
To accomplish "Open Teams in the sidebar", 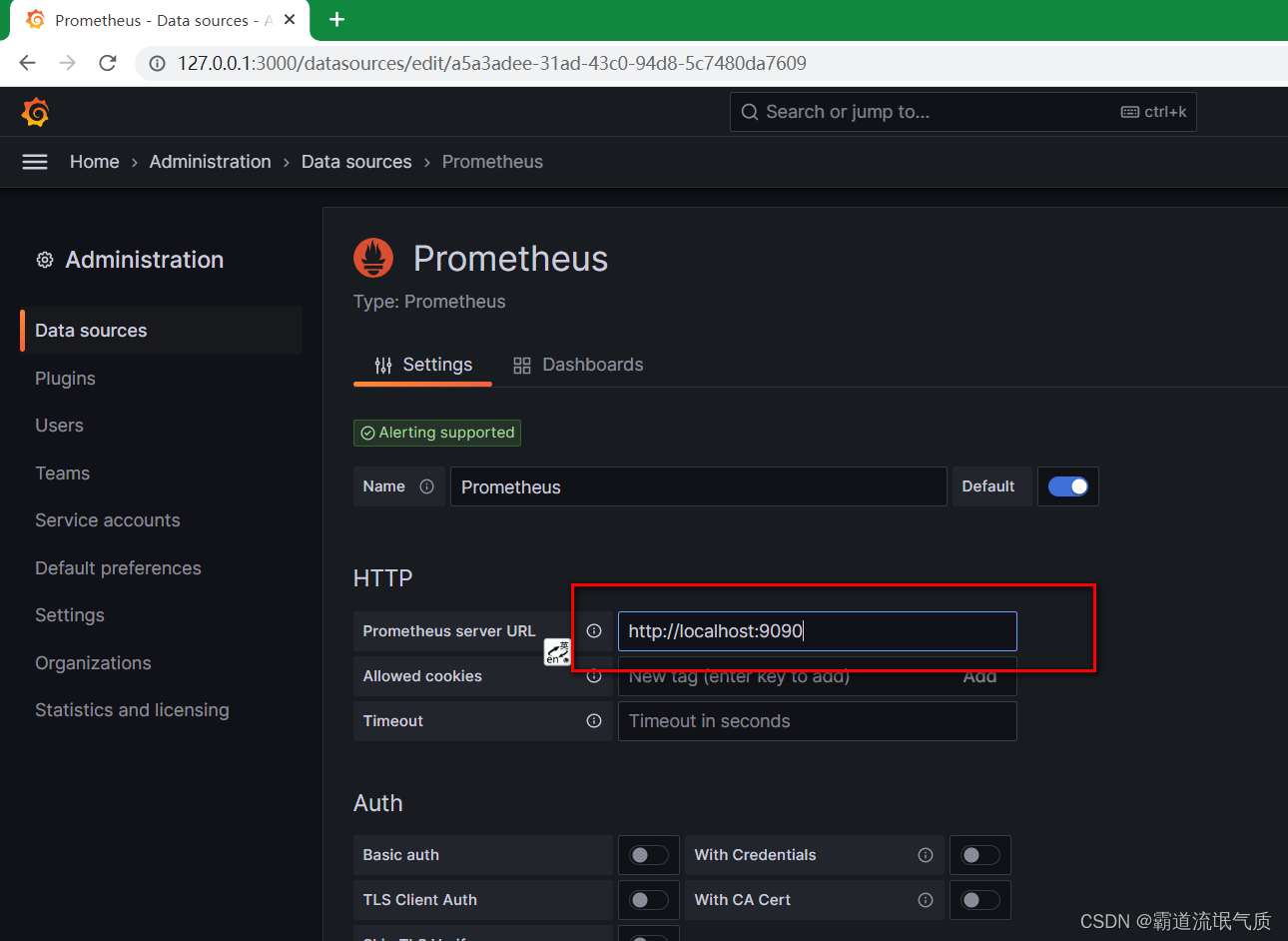I will click(x=62, y=473).
